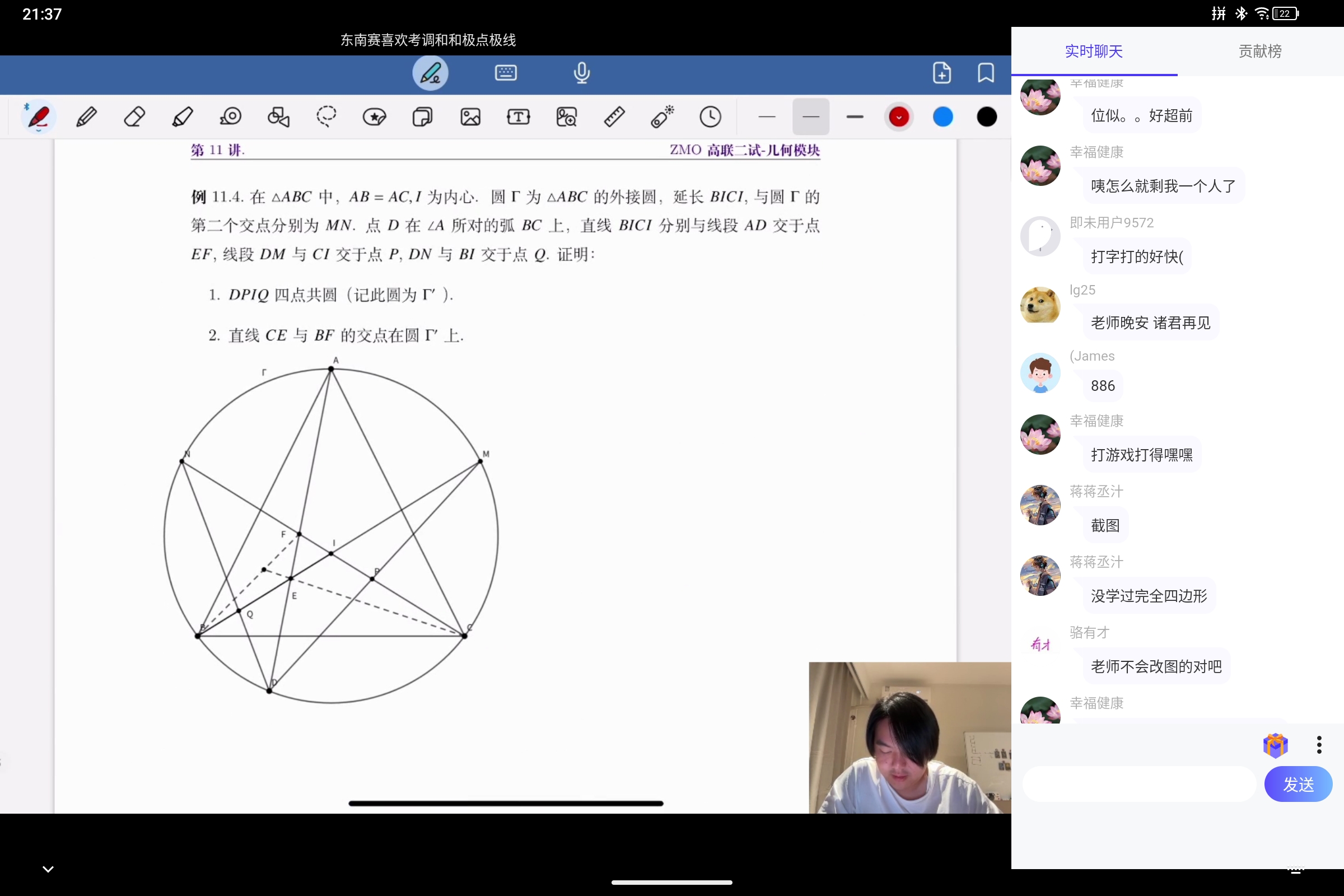Tap the battery indicator showing 22
Screen dimensions: 1344x896
pos(1286,13)
